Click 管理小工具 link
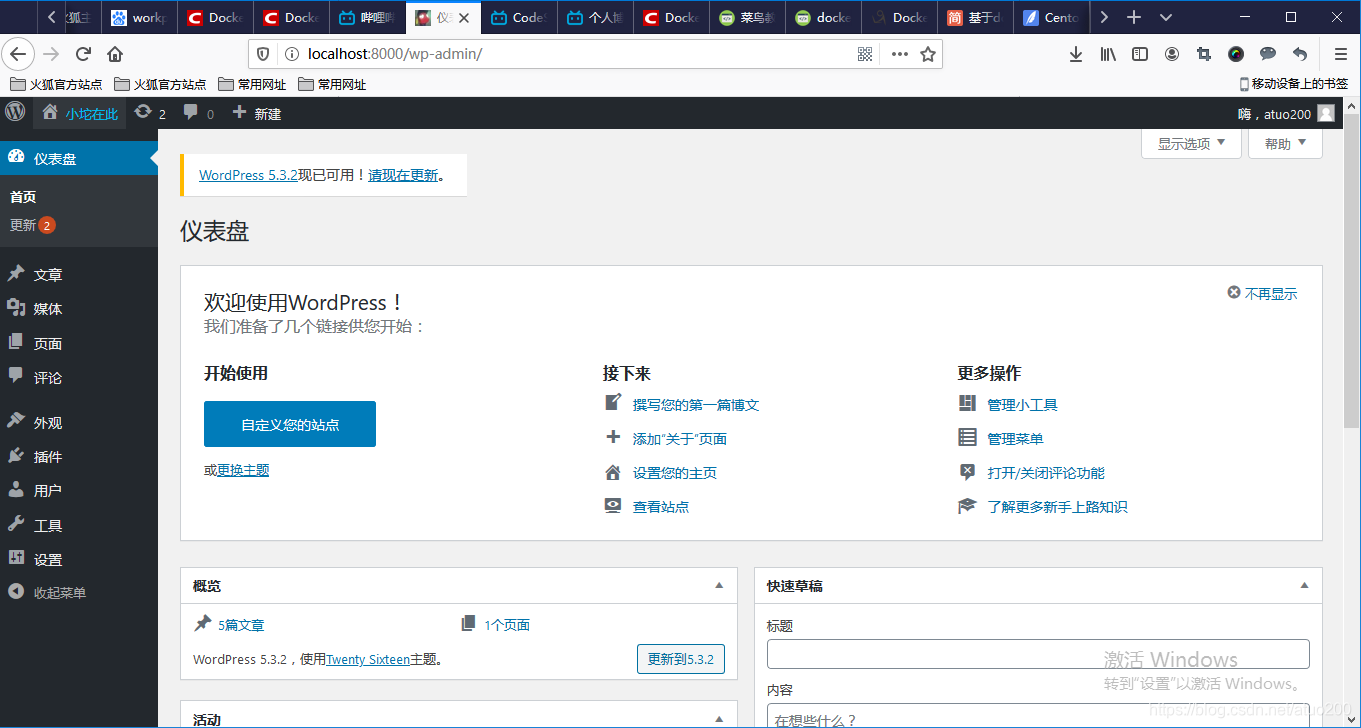Screen dimensions: 1361x728 point(1022,405)
